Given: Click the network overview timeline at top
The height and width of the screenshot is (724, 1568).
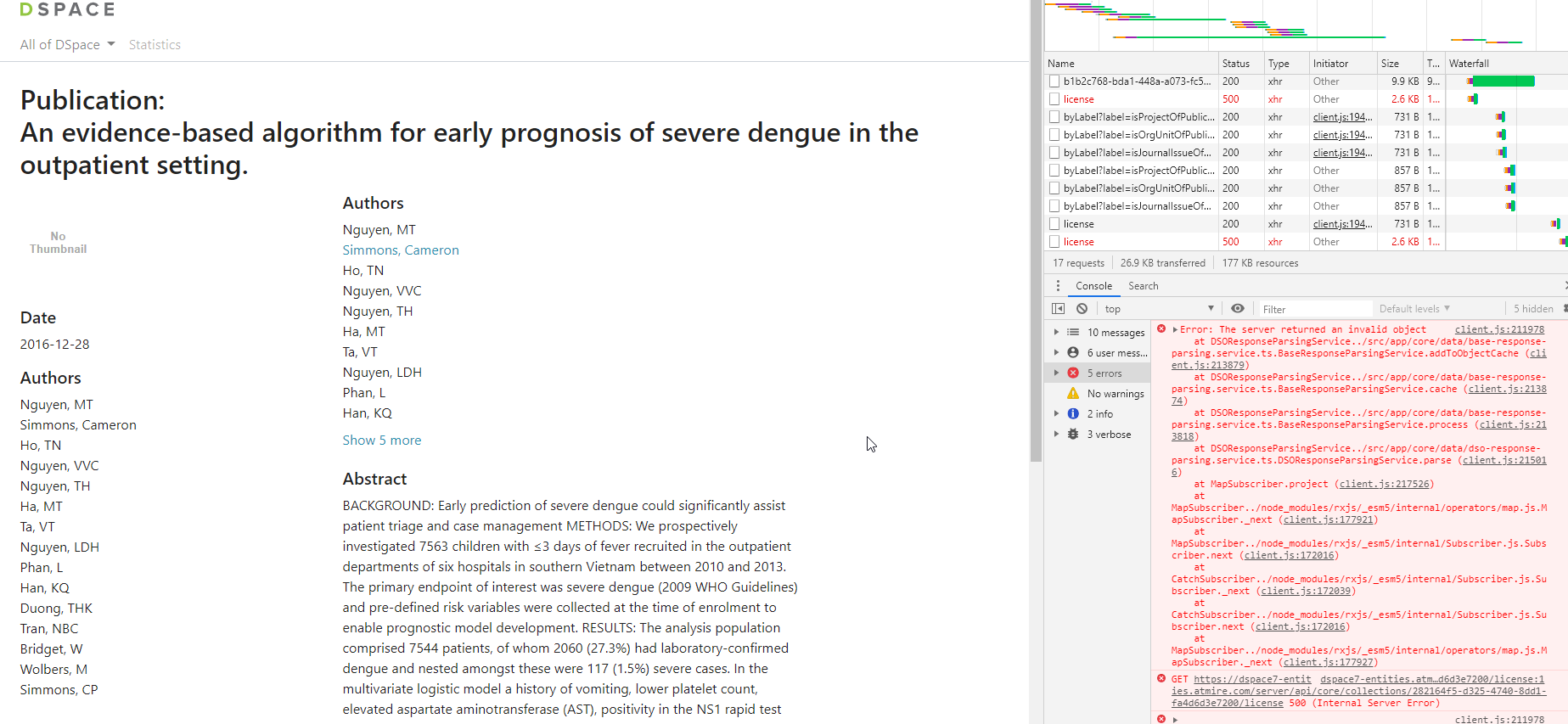Looking at the screenshot, I should click(1305, 25).
